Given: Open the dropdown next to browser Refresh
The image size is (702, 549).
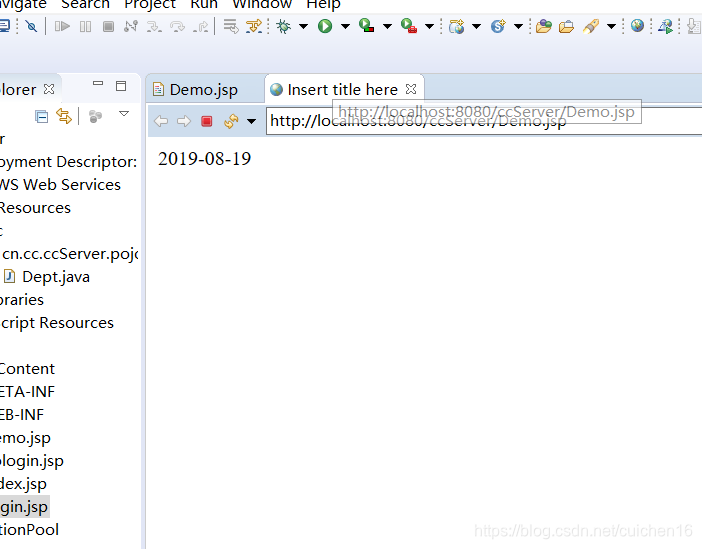Looking at the screenshot, I should point(251,121).
